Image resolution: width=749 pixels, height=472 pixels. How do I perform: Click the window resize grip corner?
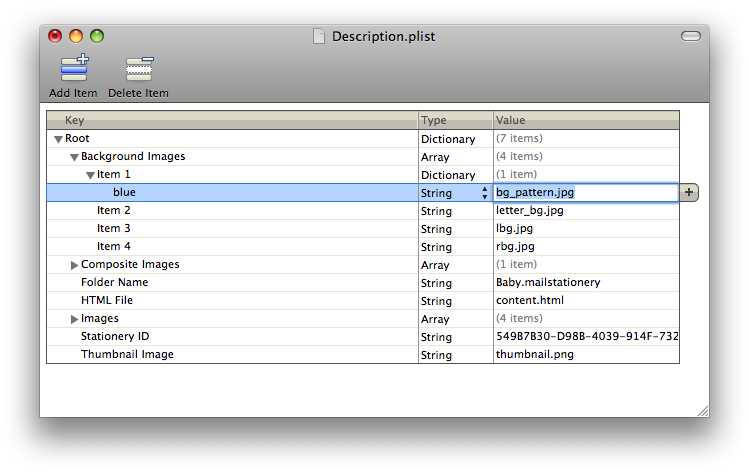(x=702, y=410)
